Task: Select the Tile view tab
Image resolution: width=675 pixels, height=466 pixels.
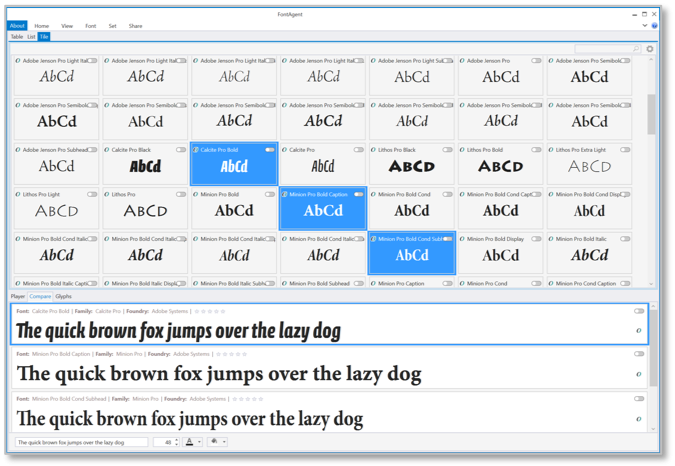Action: click(x=44, y=37)
